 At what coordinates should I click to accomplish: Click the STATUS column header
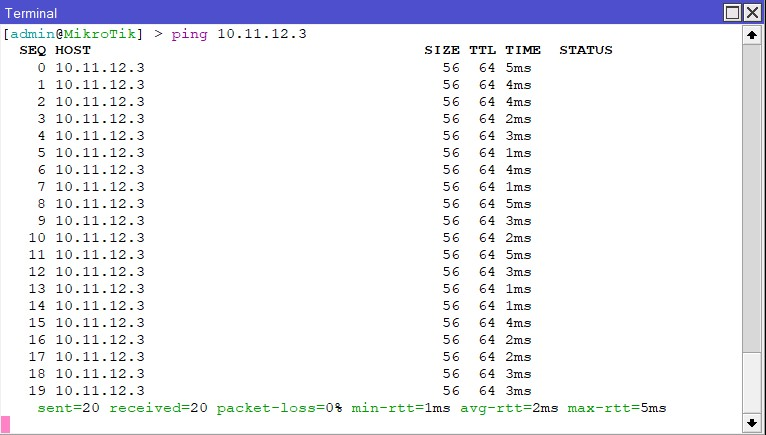point(586,50)
